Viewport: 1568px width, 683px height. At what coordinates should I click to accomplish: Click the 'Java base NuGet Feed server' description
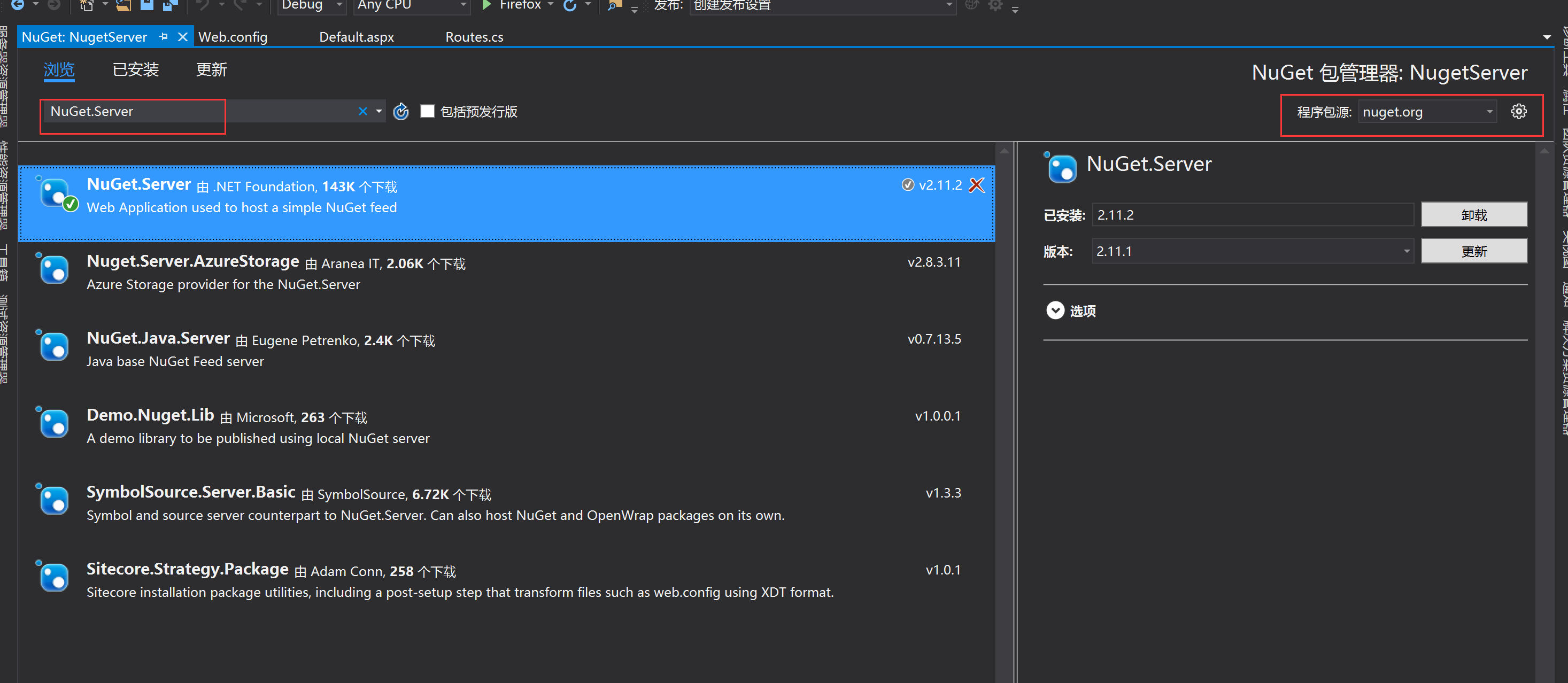click(175, 362)
